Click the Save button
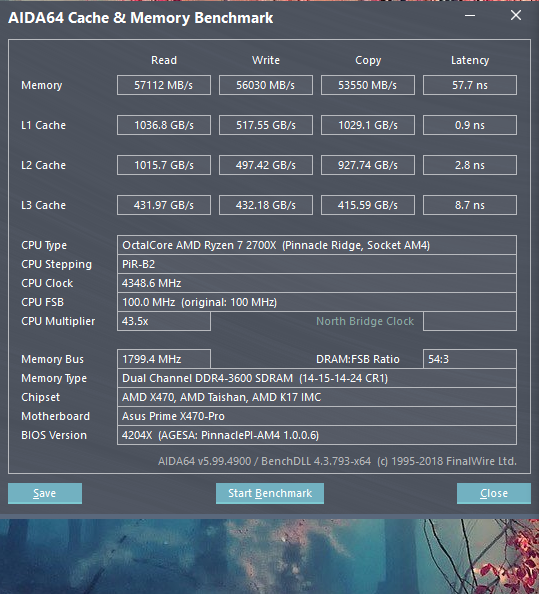Image resolution: width=539 pixels, height=594 pixels. pos(45,493)
